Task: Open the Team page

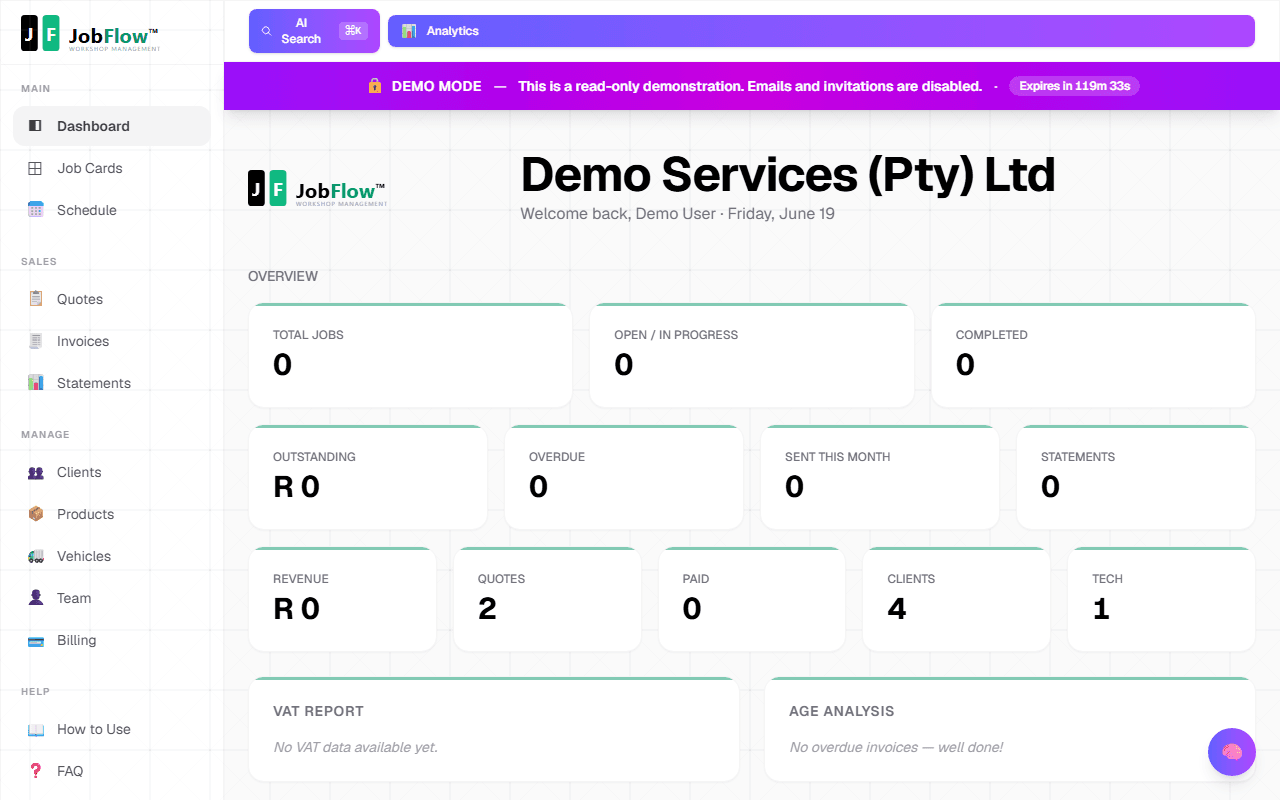Action: (x=112, y=598)
